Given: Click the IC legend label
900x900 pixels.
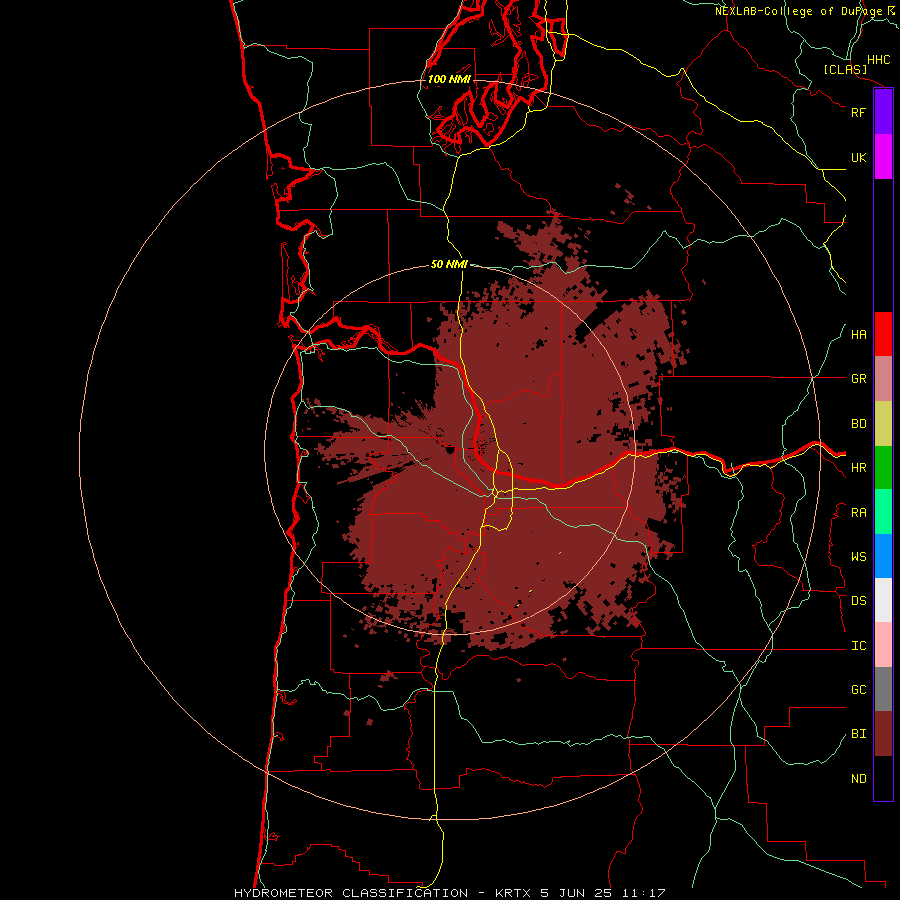Looking at the screenshot, I should coord(858,646).
